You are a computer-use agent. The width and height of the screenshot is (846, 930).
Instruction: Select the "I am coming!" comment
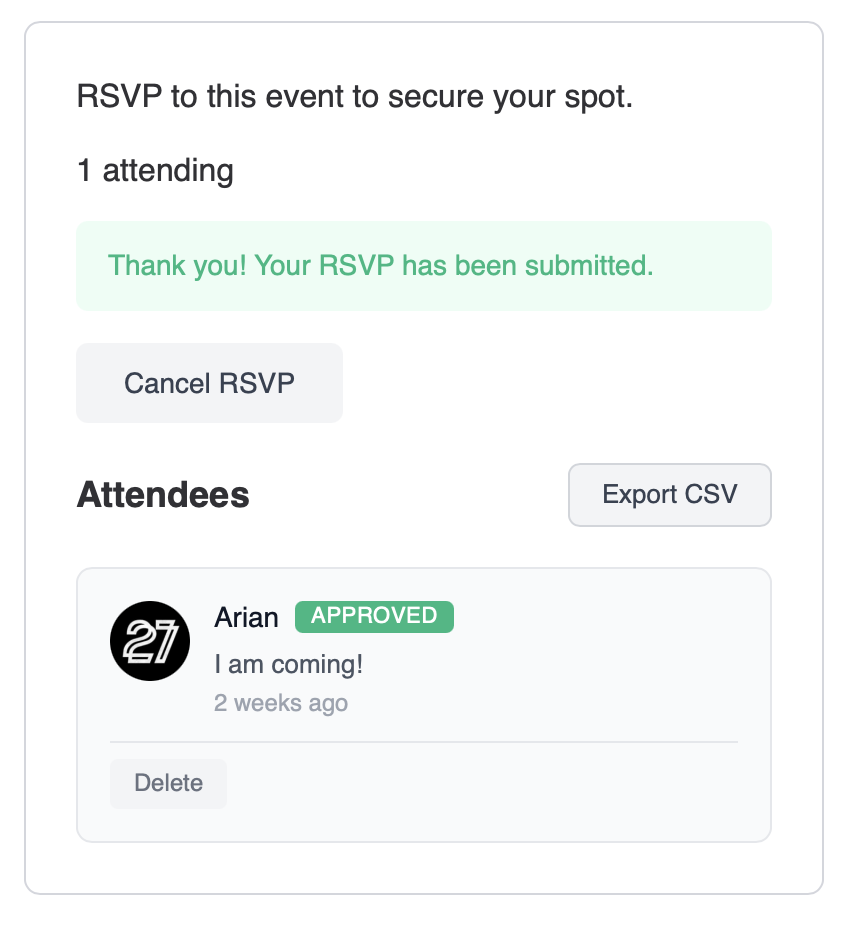tap(288, 664)
